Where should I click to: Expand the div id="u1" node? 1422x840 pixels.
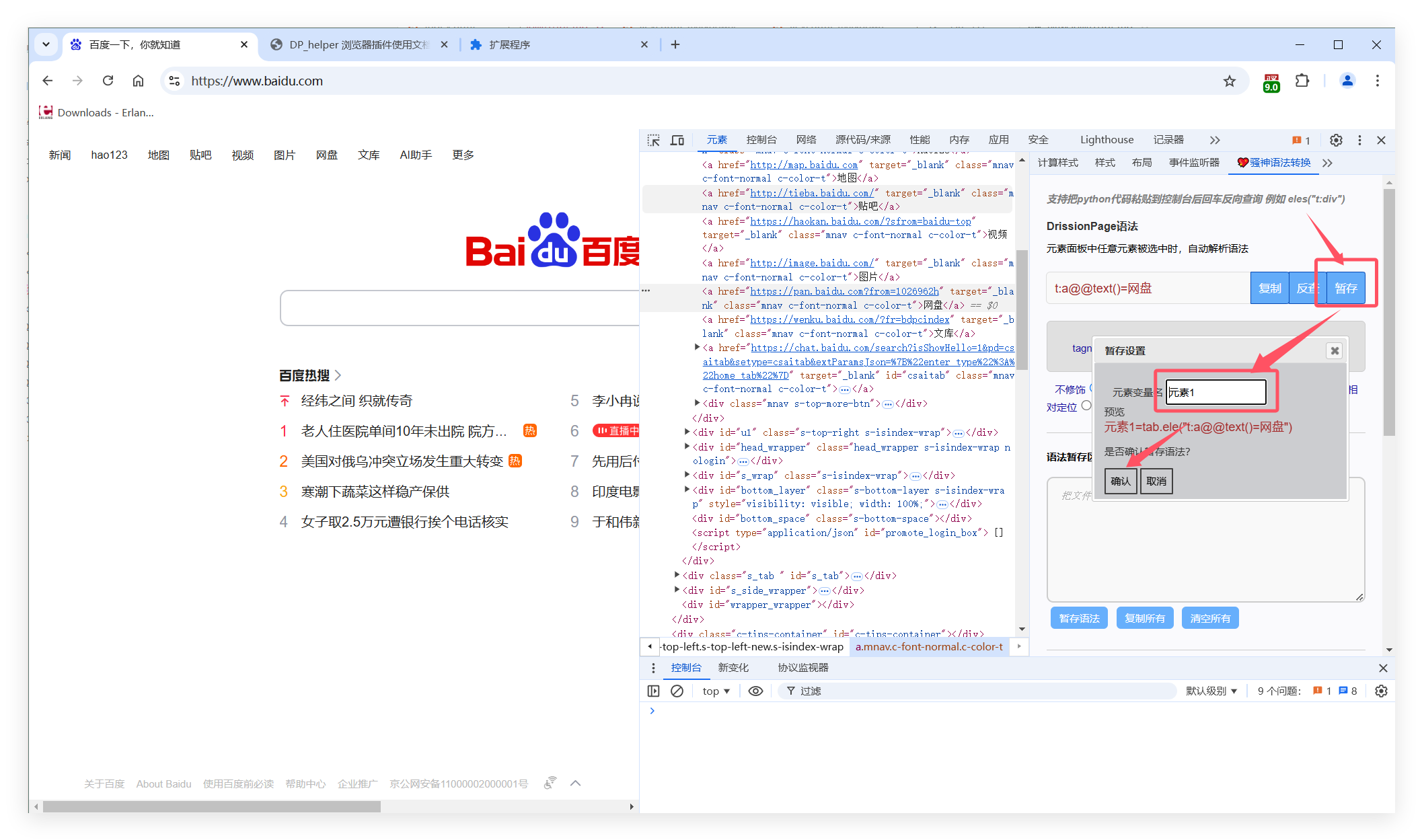687,432
